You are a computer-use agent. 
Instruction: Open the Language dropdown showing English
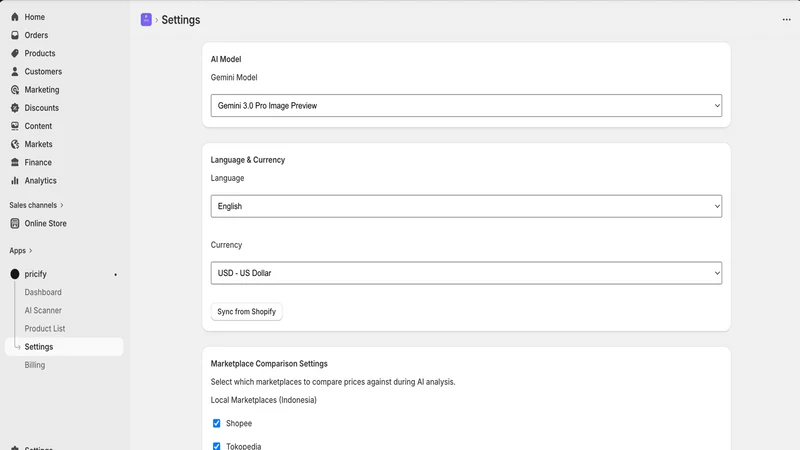pyautogui.click(x=466, y=206)
